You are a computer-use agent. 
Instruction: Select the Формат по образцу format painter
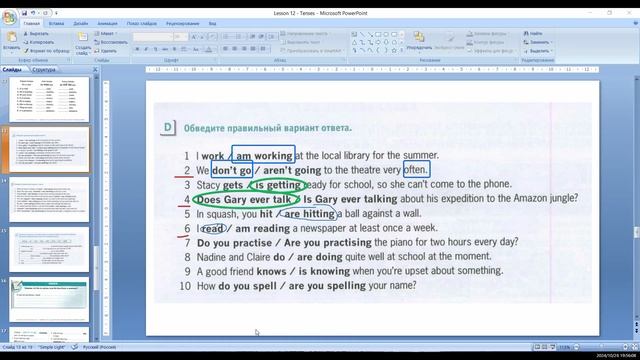(x=47, y=51)
